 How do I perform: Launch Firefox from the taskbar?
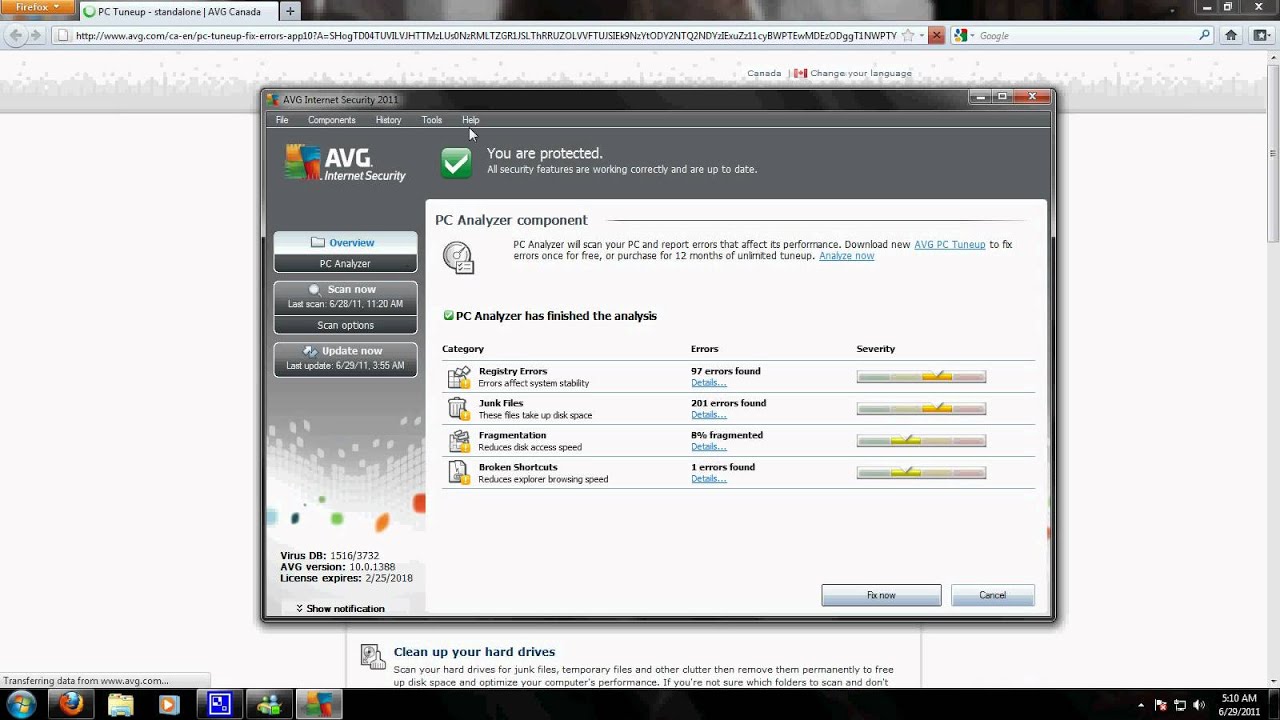pyautogui.click(x=71, y=704)
